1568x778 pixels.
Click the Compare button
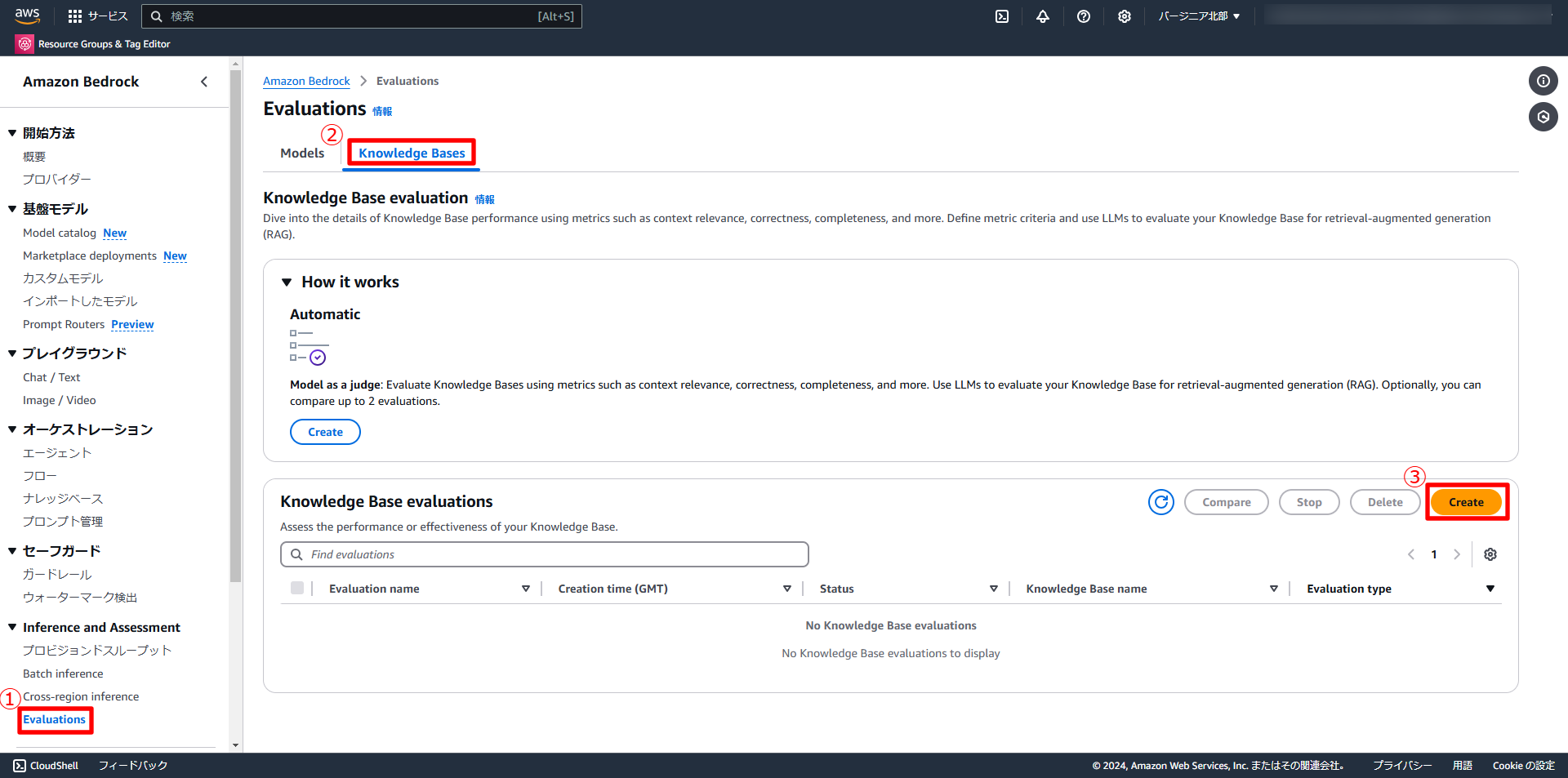point(1226,502)
